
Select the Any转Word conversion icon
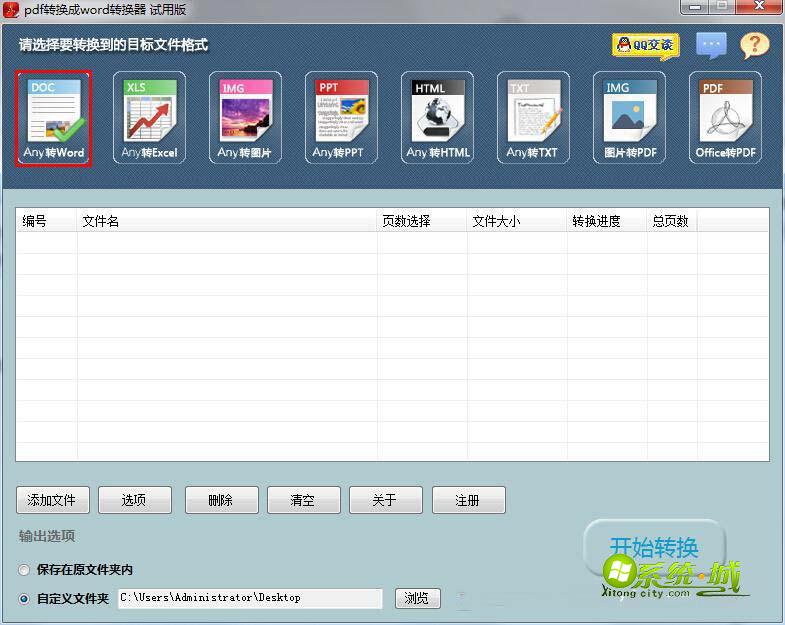[53, 118]
